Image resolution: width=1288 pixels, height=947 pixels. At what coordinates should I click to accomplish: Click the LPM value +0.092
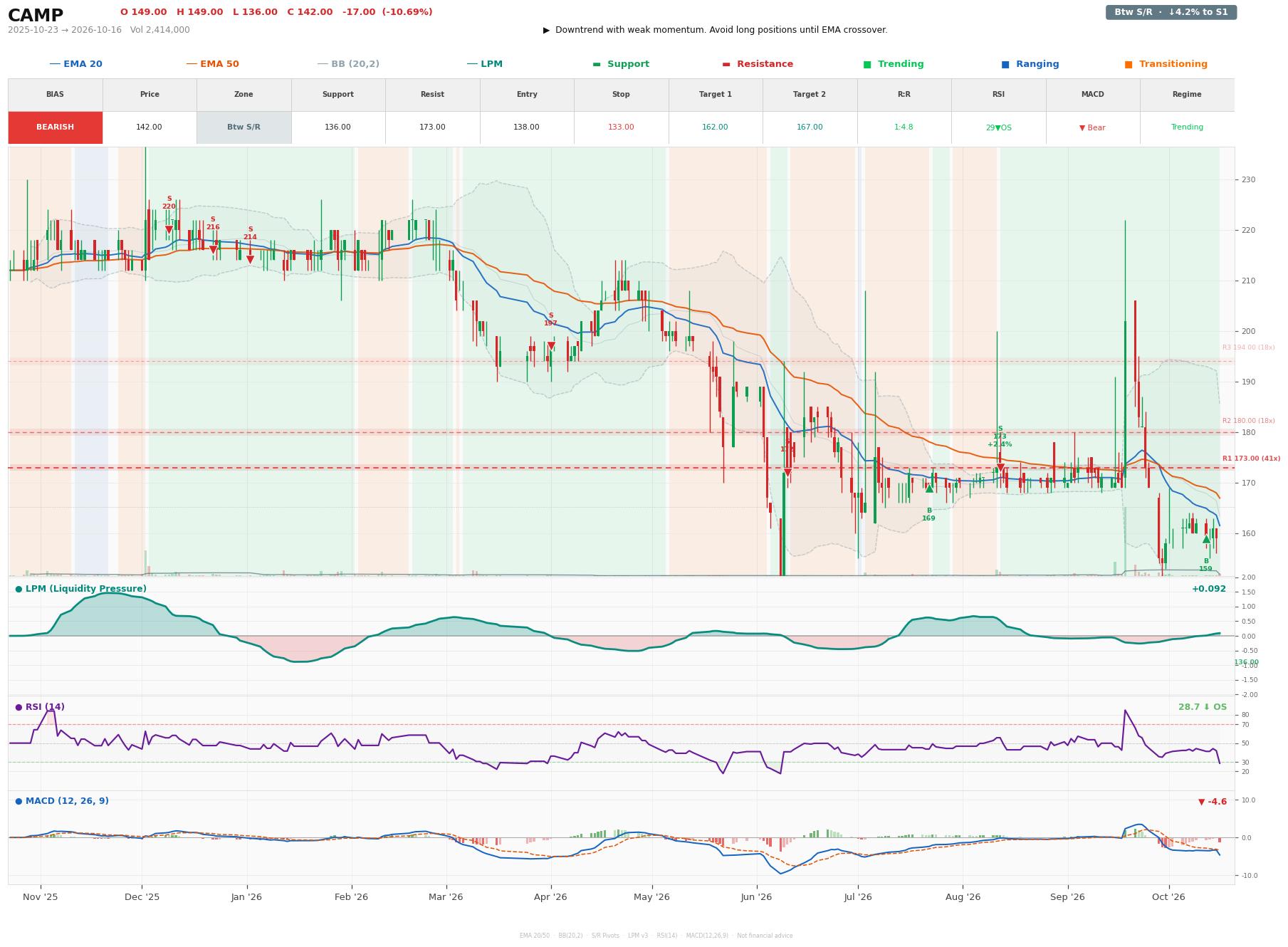tap(1209, 589)
